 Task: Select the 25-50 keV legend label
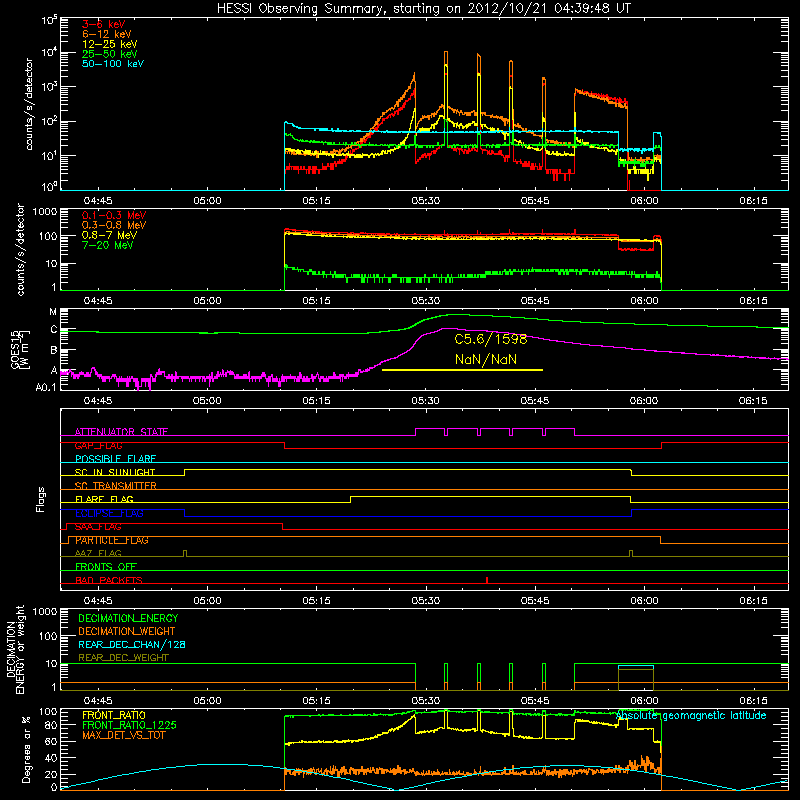pos(109,54)
